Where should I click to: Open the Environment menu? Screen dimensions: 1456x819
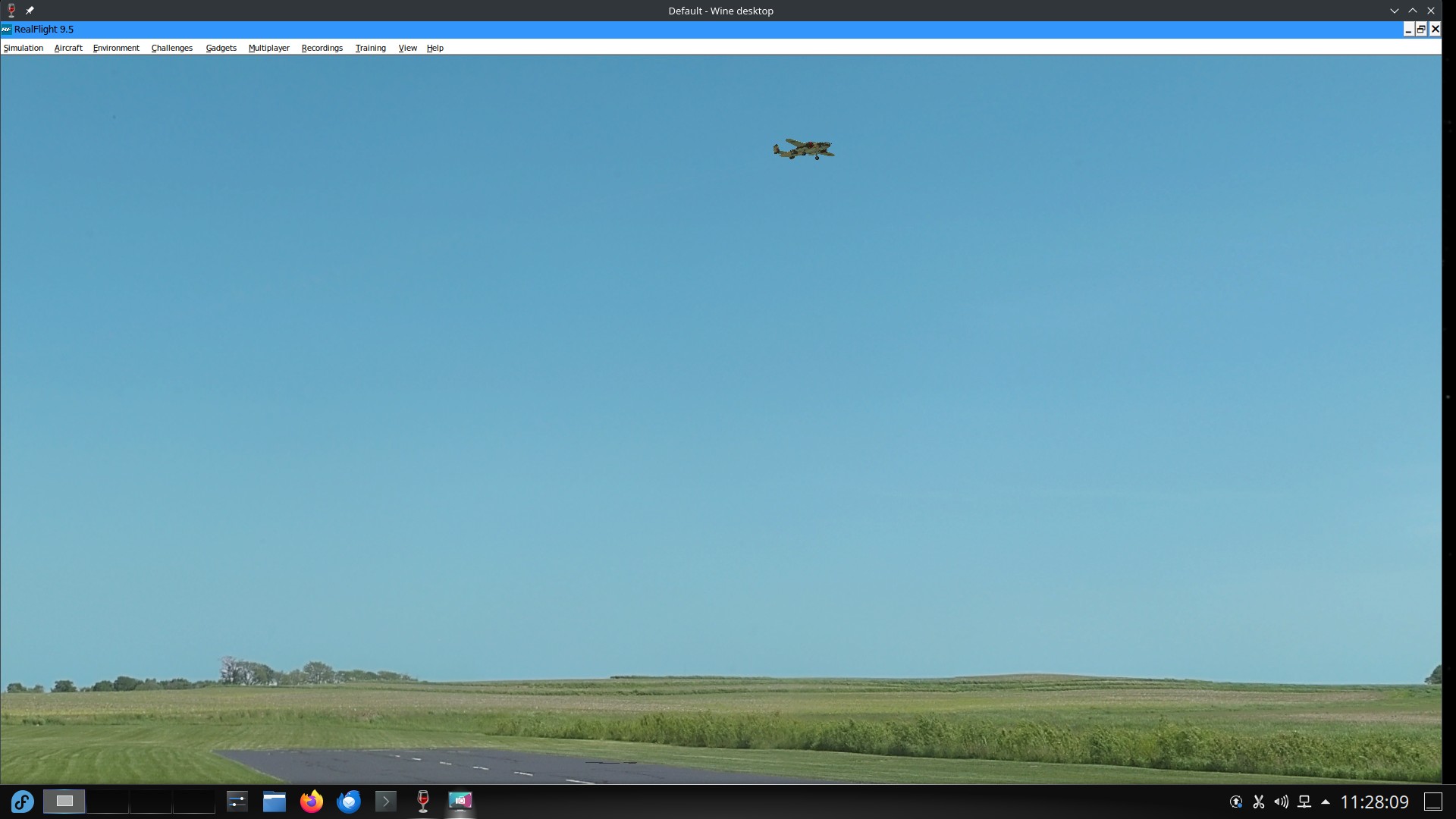(x=115, y=48)
